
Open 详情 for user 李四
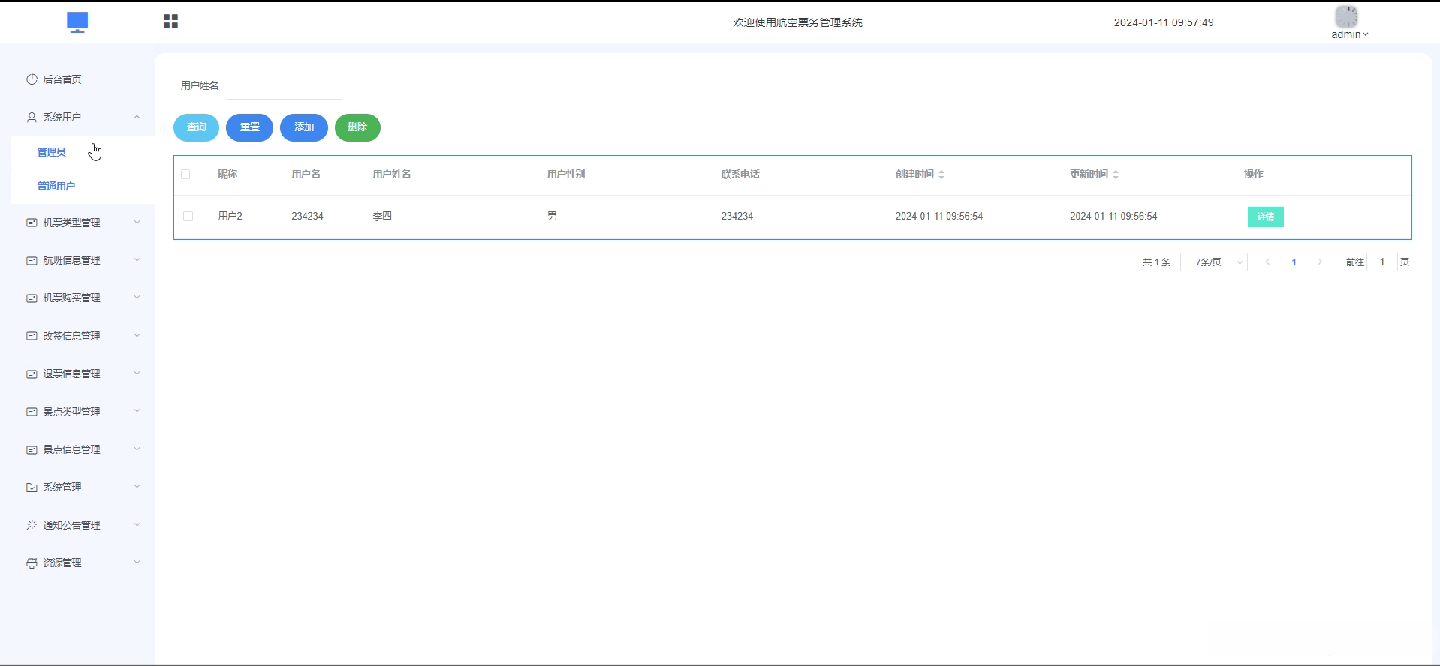tap(1265, 216)
